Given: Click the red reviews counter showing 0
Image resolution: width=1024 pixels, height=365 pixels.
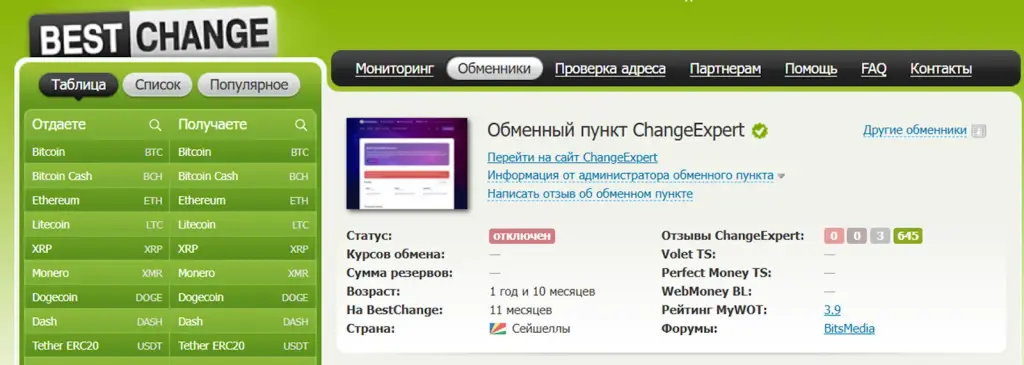Looking at the screenshot, I should pos(834,236).
